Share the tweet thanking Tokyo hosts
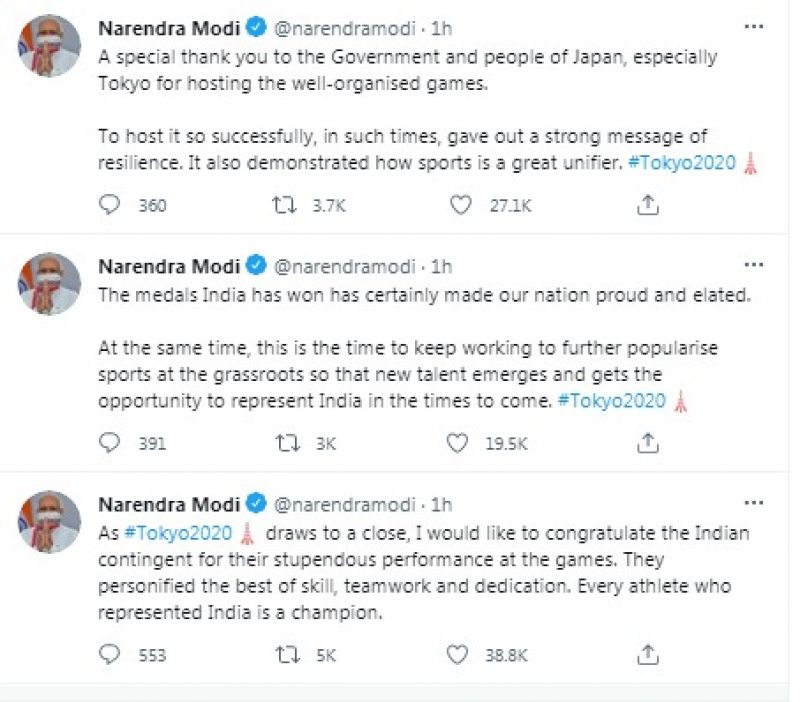The image size is (800, 702). 647,205
